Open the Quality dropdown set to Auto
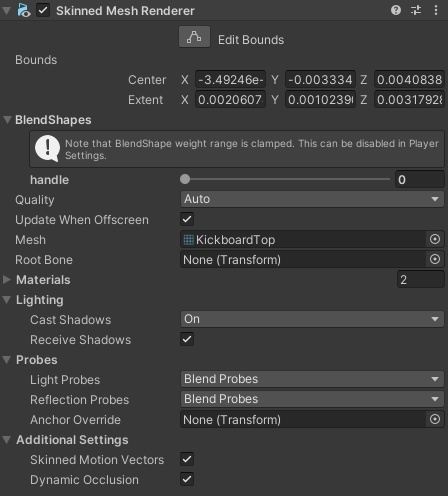Viewport: 448px width, 496px height. 312,199
